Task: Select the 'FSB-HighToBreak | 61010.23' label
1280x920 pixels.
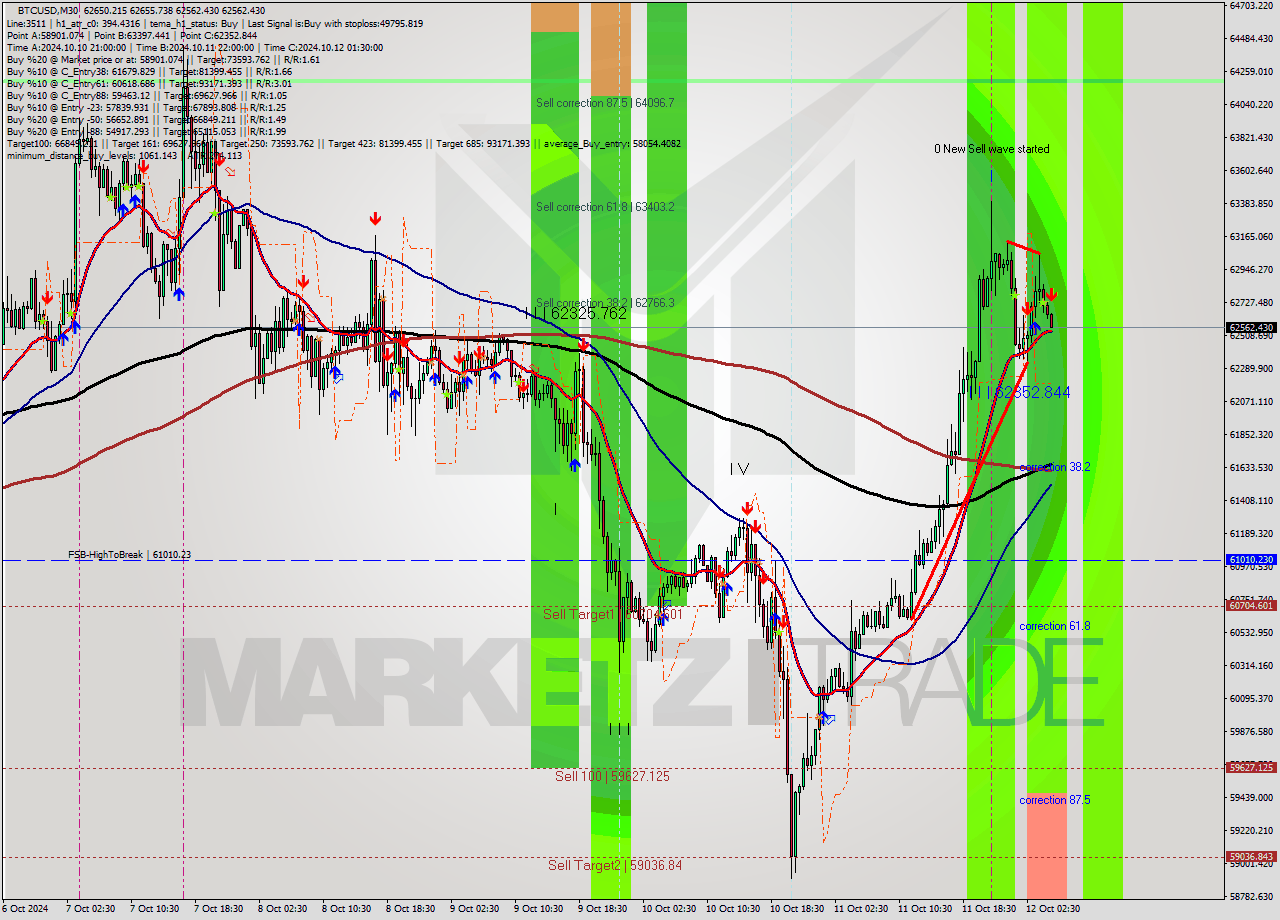Action: [x=129, y=554]
